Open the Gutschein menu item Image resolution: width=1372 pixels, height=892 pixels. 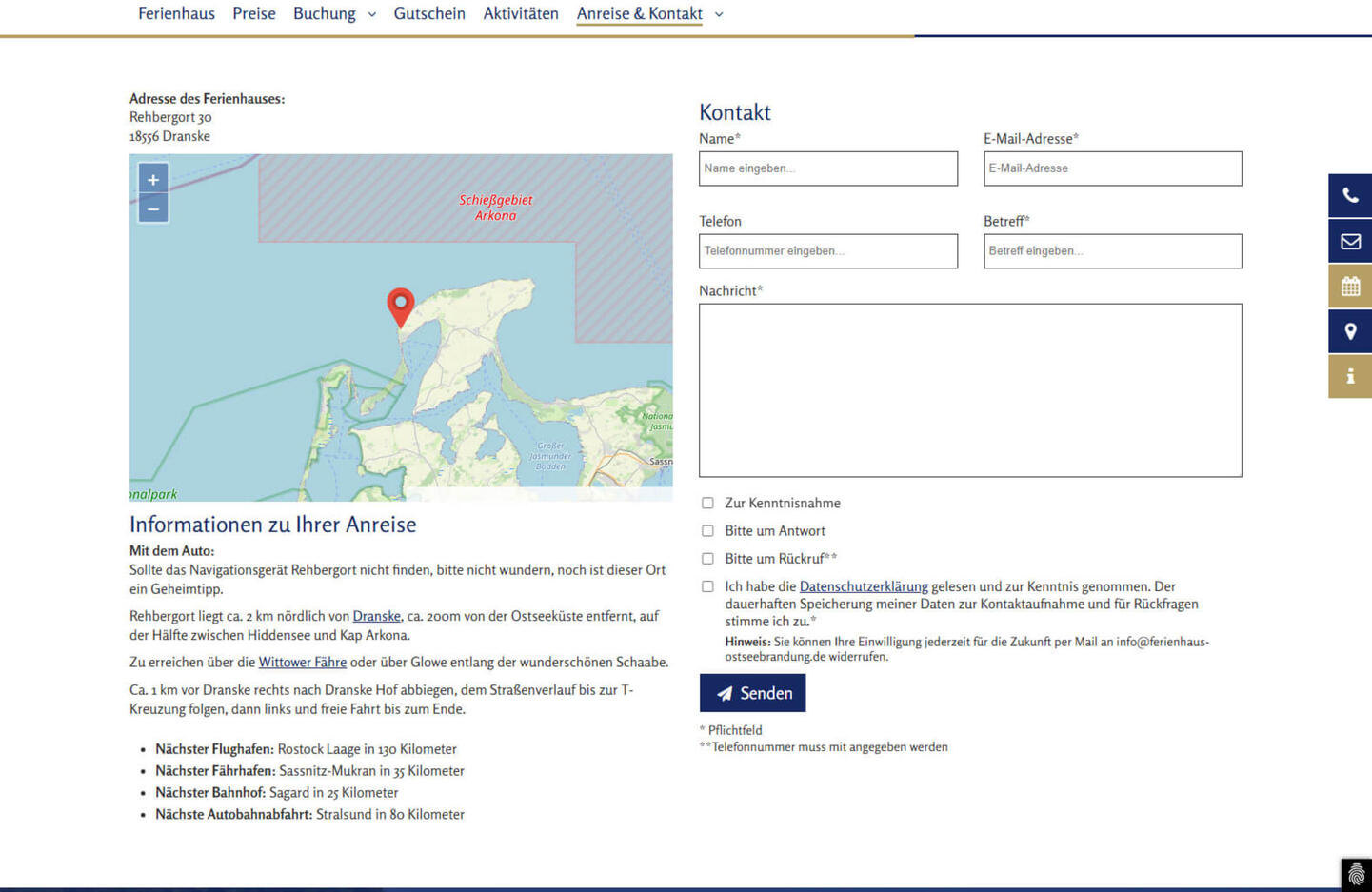pos(429,13)
